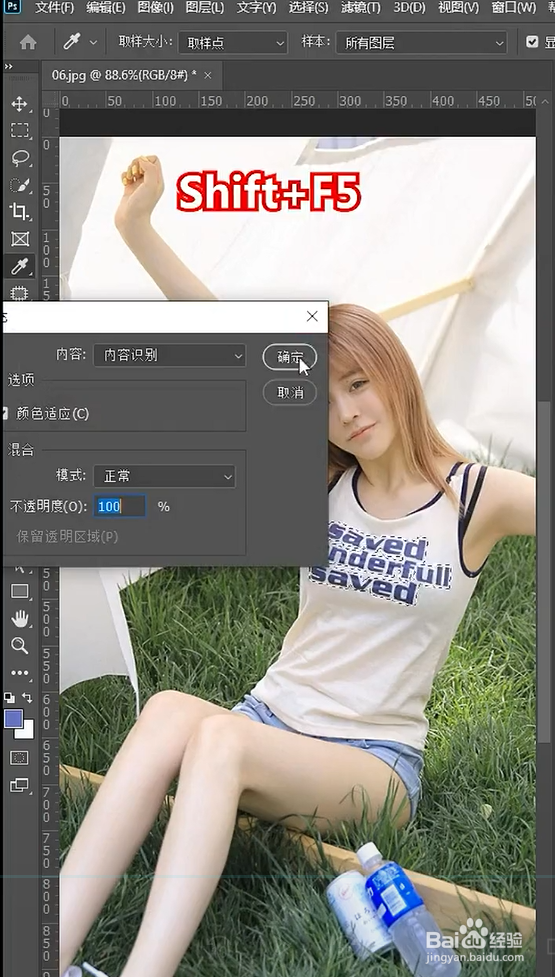The height and width of the screenshot is (977, 555).
Task: Select the Quick Selection tool
Action: click(19, 185)
